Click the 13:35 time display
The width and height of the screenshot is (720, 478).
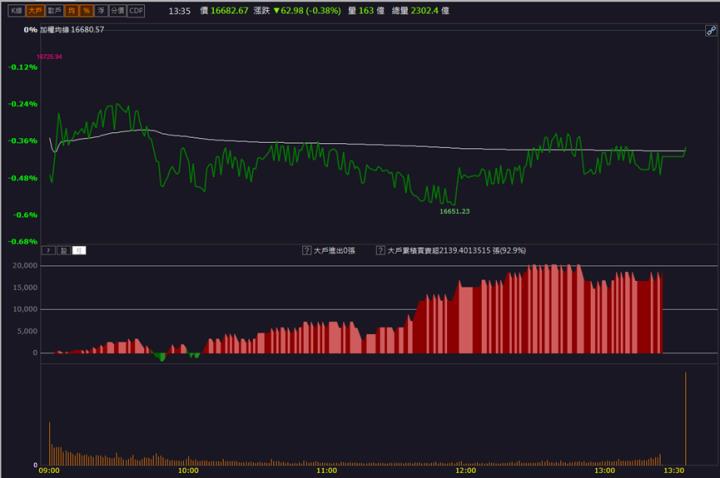179,11
